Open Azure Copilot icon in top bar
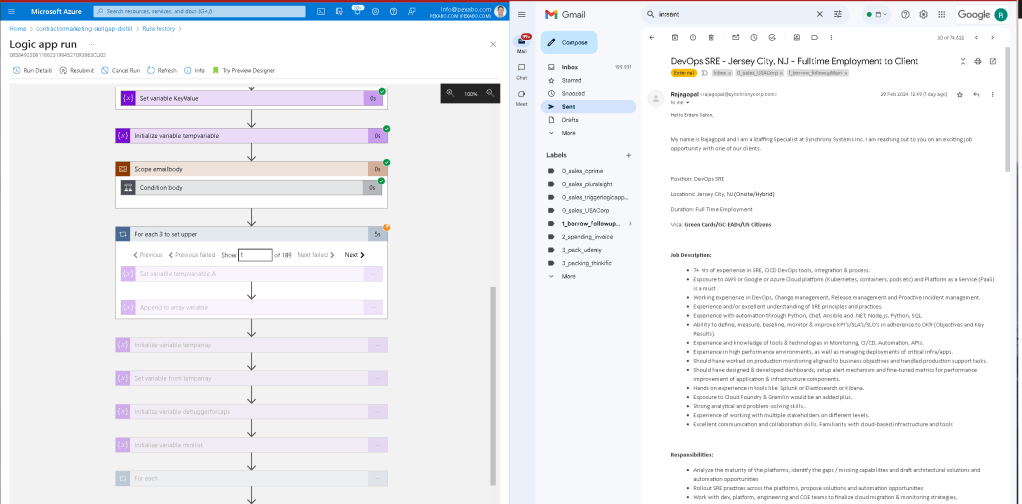 pyautogui.click(x=339, y=11)
